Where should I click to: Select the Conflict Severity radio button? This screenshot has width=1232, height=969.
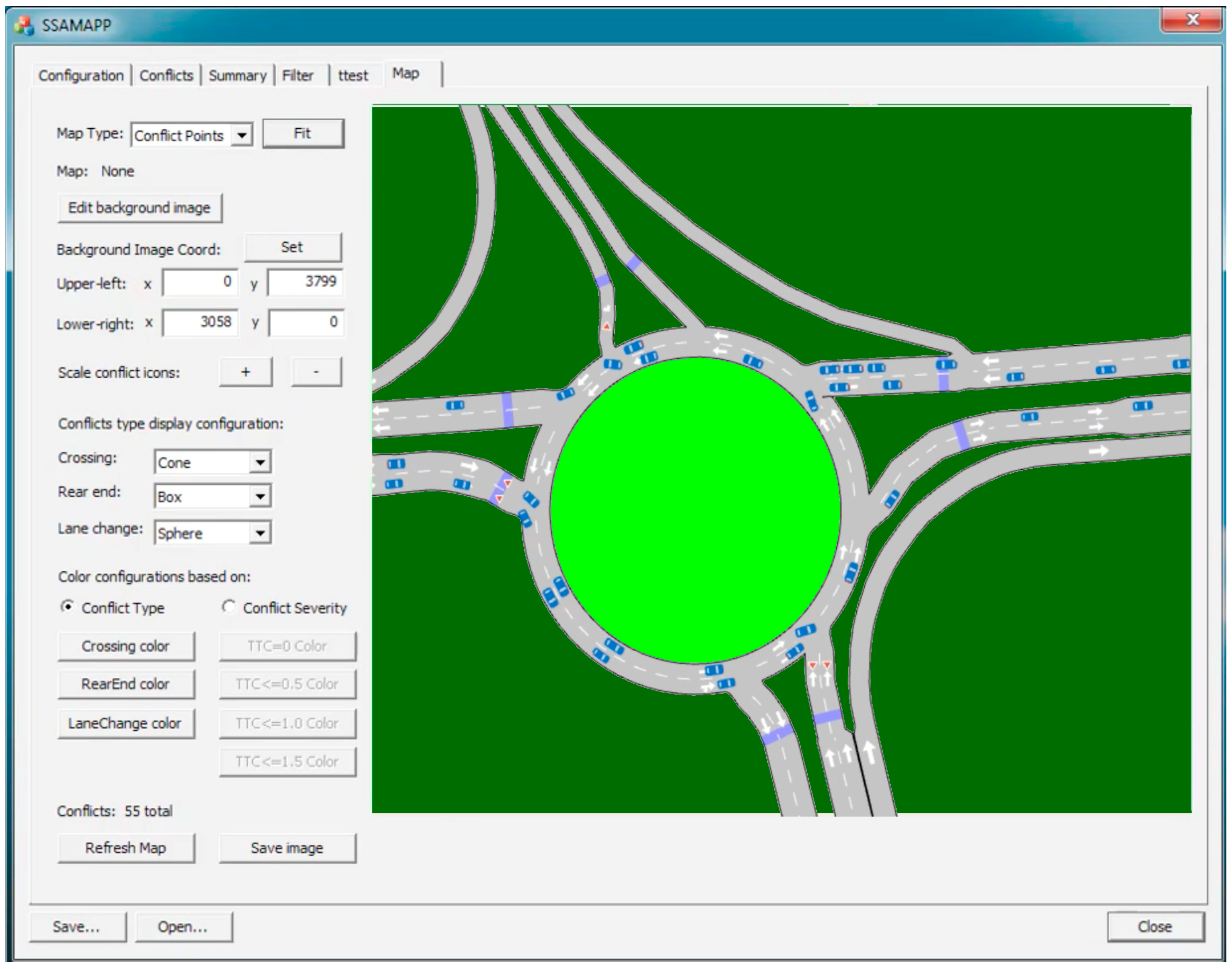click(229, 607)
